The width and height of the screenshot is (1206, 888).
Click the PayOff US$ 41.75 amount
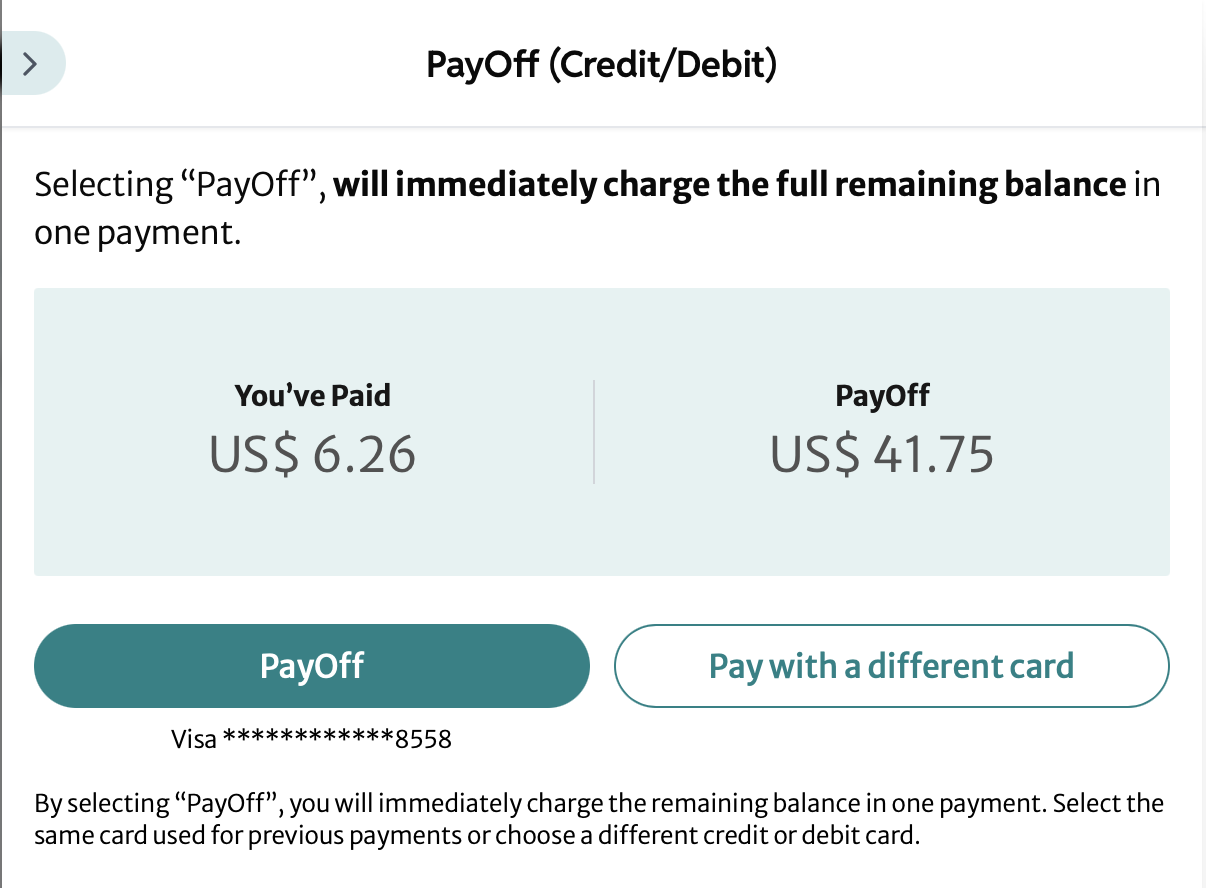pos(881,455)
